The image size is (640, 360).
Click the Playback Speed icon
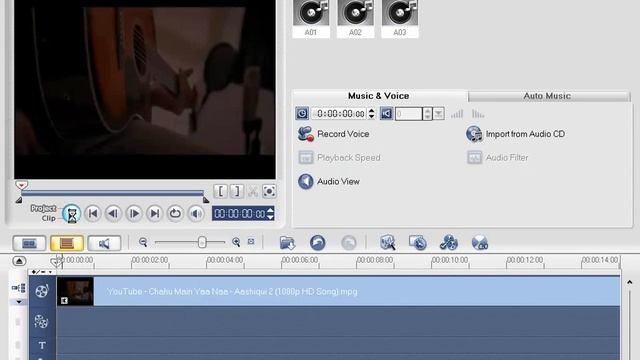[306, 158]
